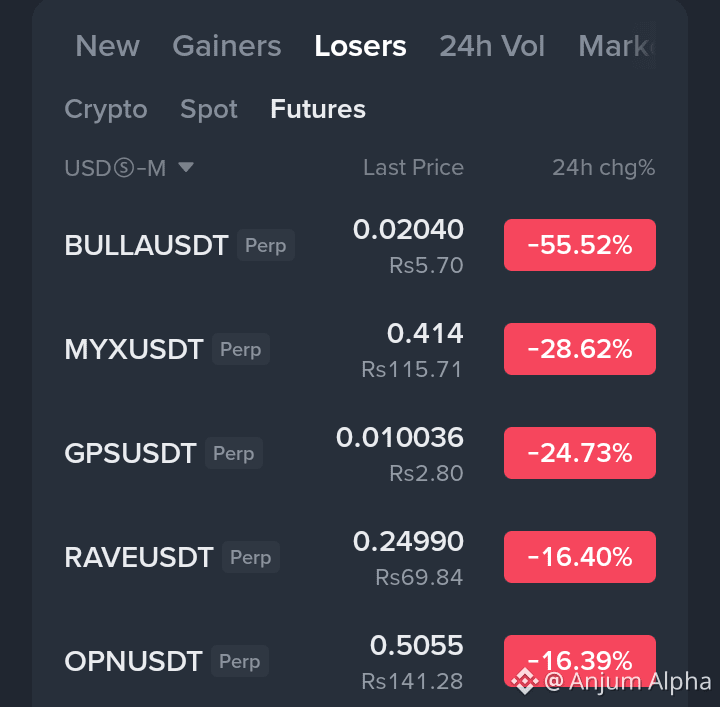720x707 pixels.
Task: Open the RAVEUSDT perpetual pair
Action: point(139,558)
